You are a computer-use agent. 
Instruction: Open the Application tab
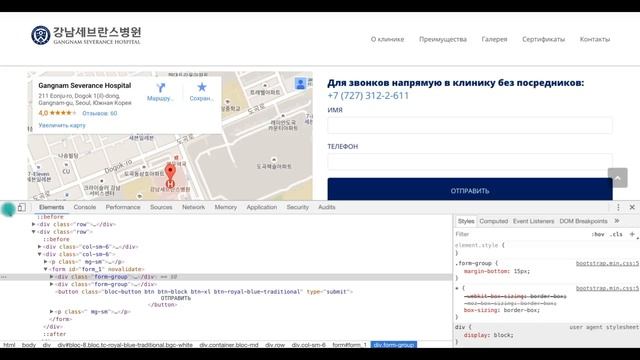pyautogui.click(x=262, y=207)
